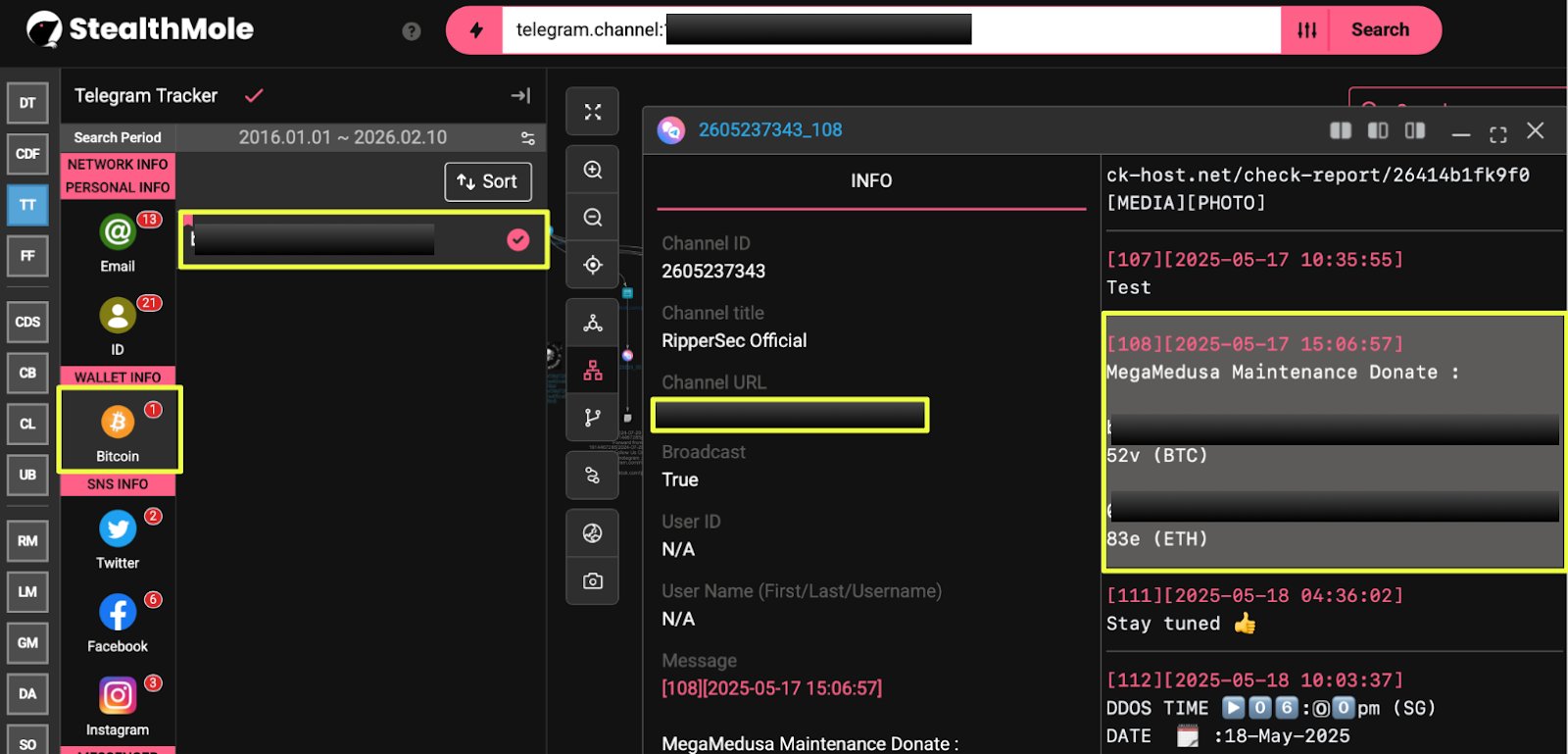Open the Twitter SNS info category
This screenshot has width=1568, height=754.
tap(118, 537)
